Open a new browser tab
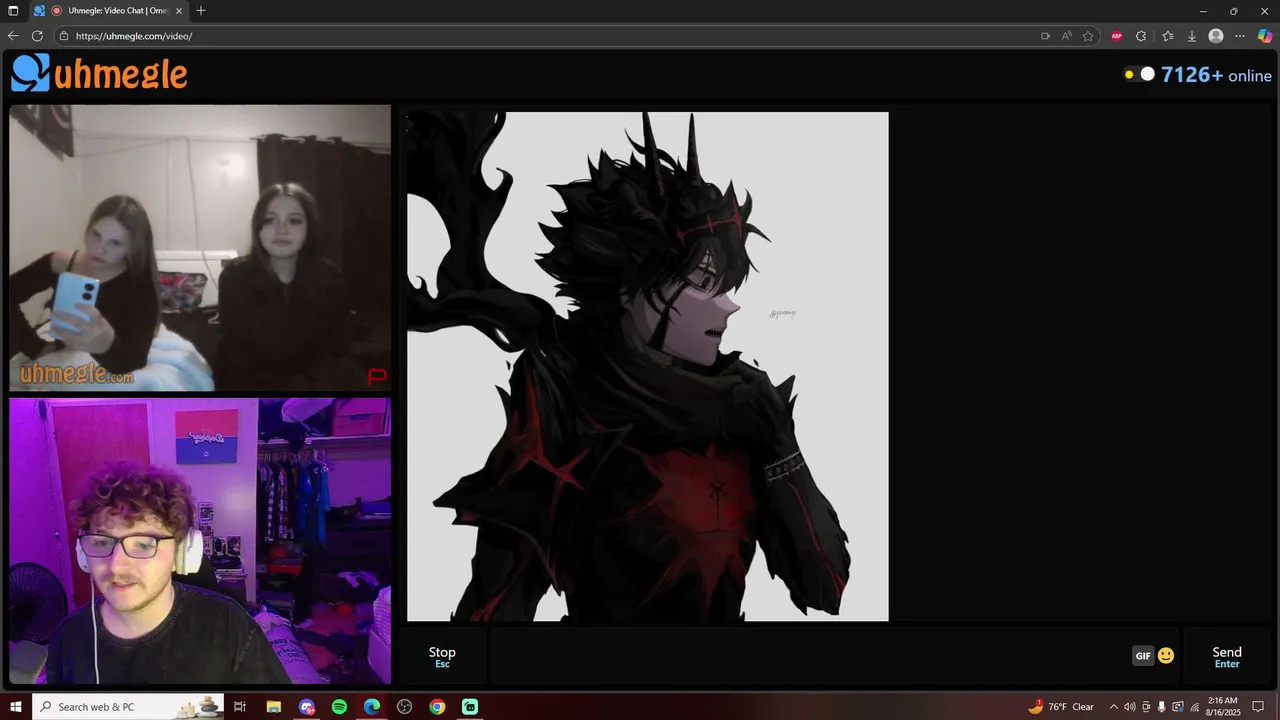Image resolution: width=1280 pixels, height=720 pixels. [x=201, y=10]
